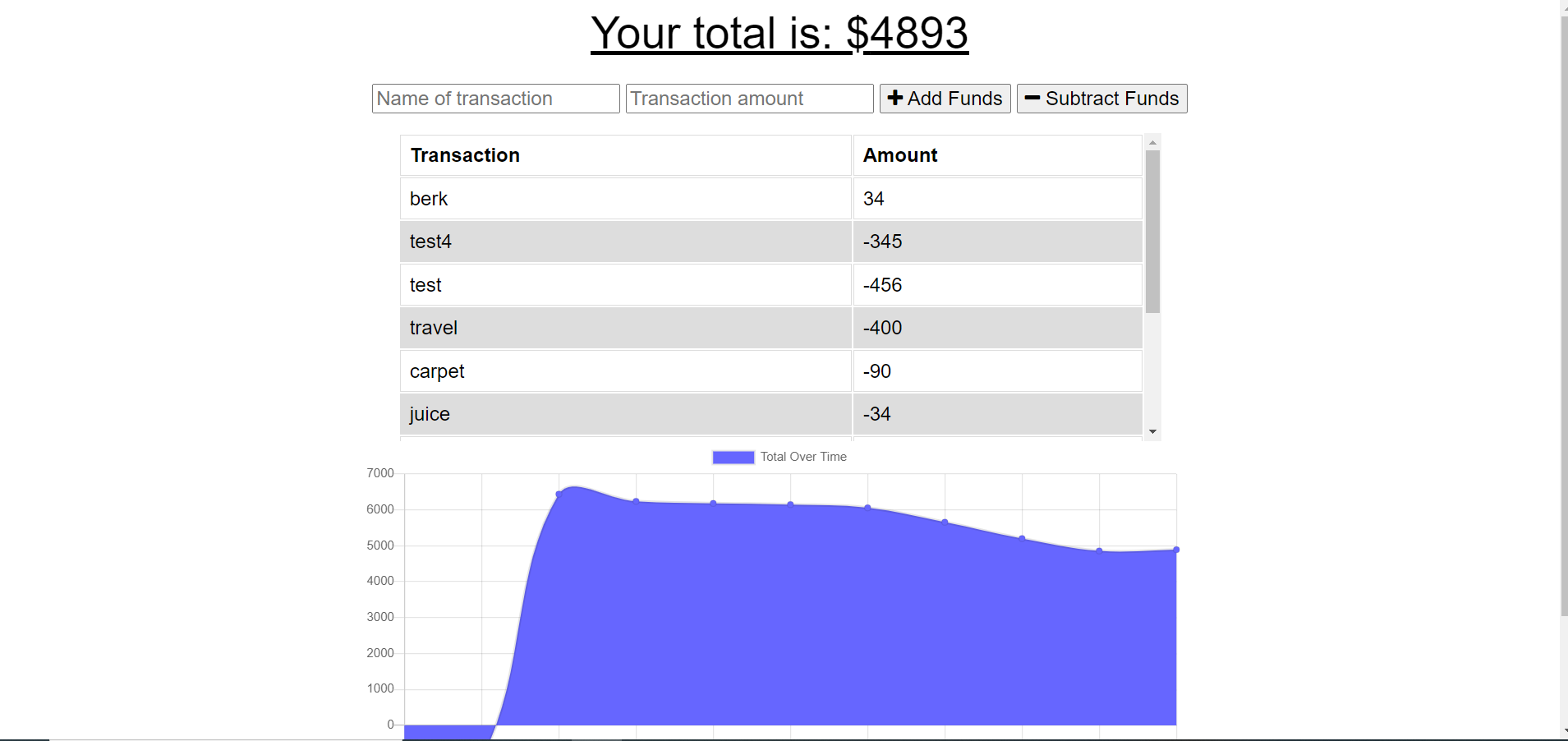Click the Transaction amount input field
1568x741 pixels.
(748, 98)
